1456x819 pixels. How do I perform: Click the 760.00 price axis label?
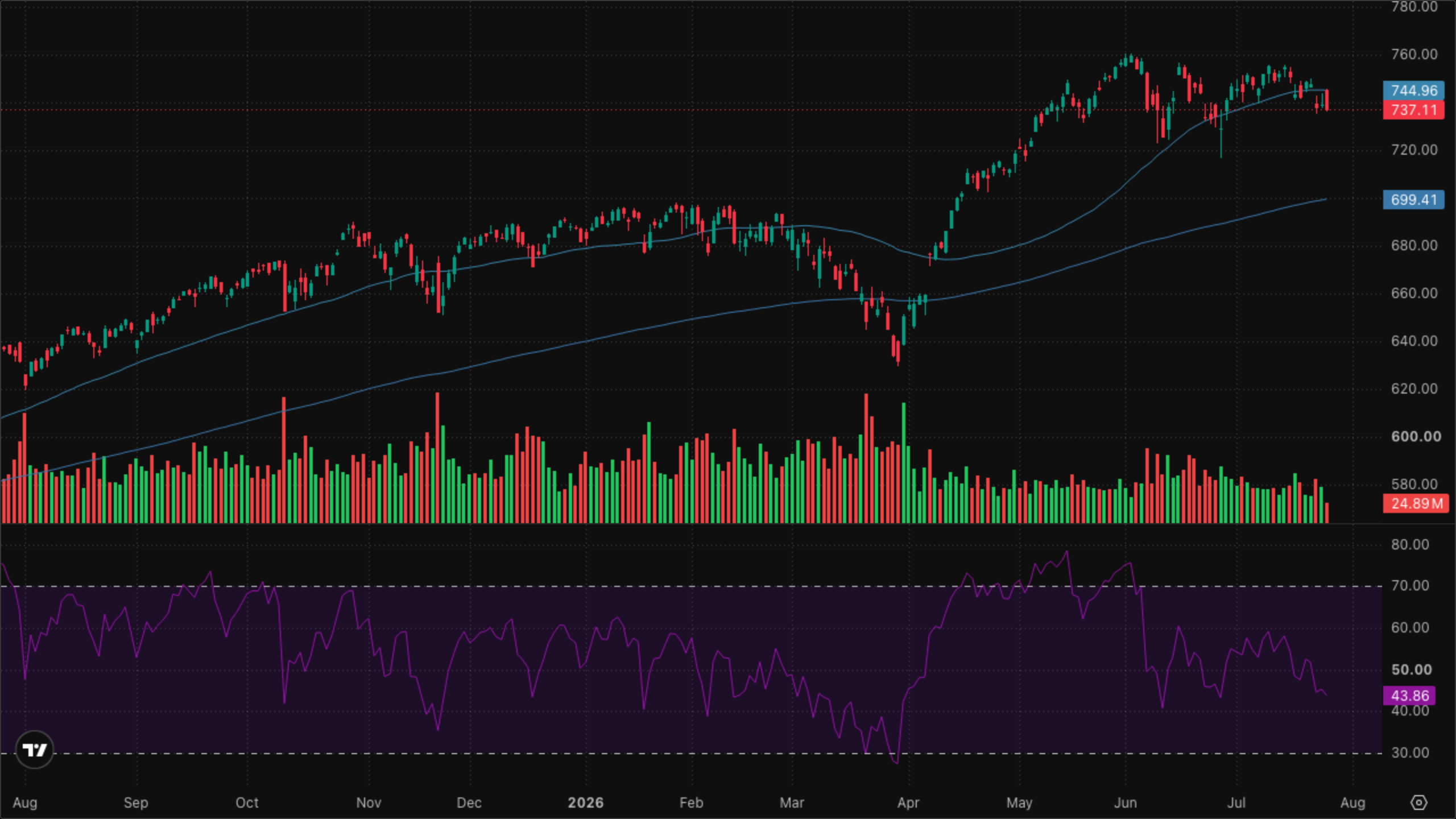1414,54
